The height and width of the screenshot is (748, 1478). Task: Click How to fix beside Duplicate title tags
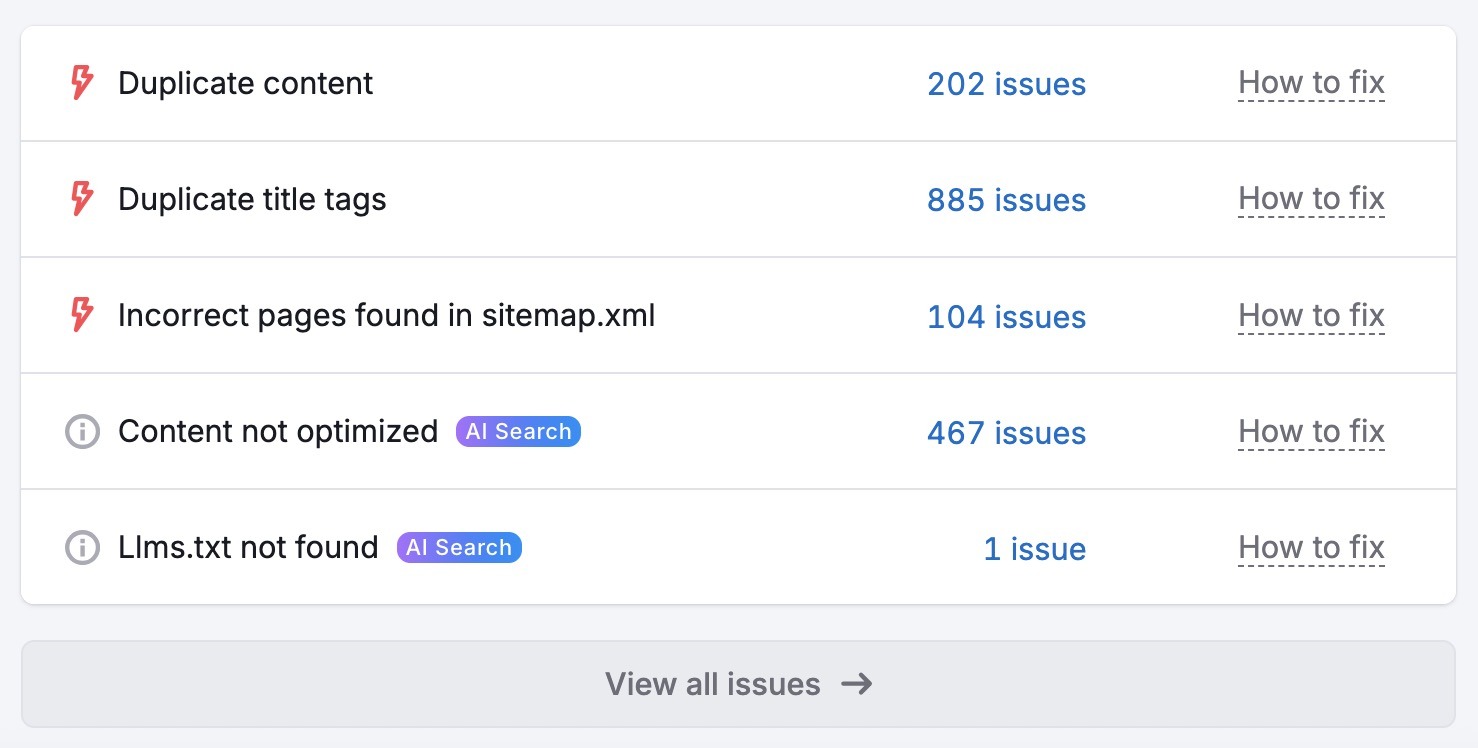click(x=1311, y=199)
